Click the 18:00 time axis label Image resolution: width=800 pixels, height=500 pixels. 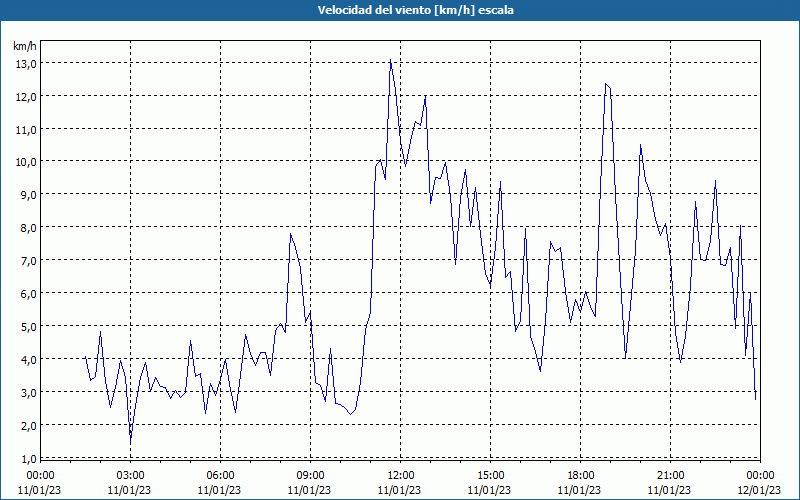[580, 476]
